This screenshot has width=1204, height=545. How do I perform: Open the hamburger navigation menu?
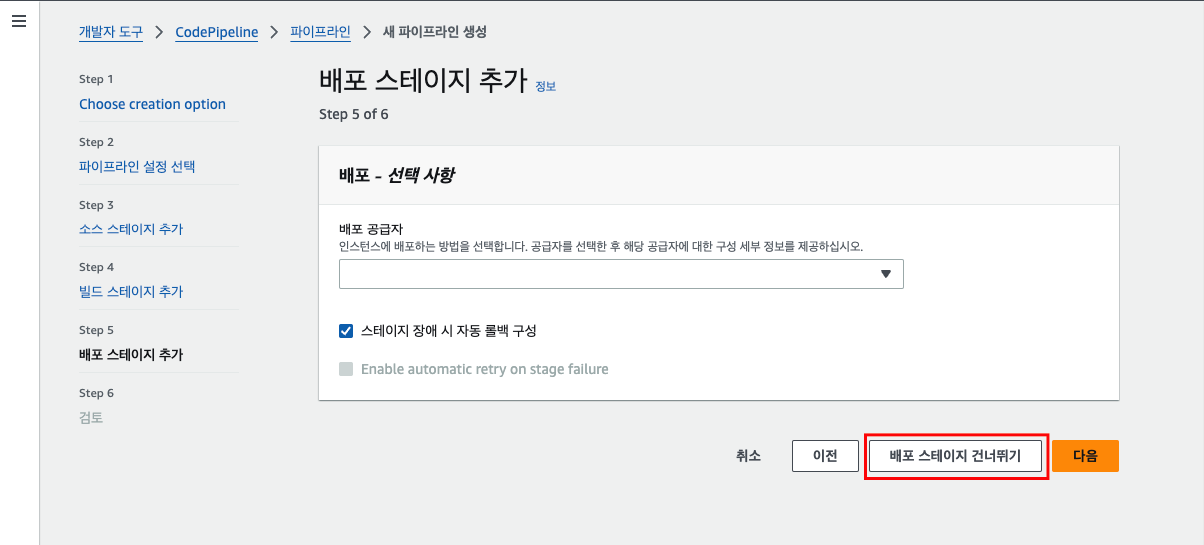coord(19,21)
